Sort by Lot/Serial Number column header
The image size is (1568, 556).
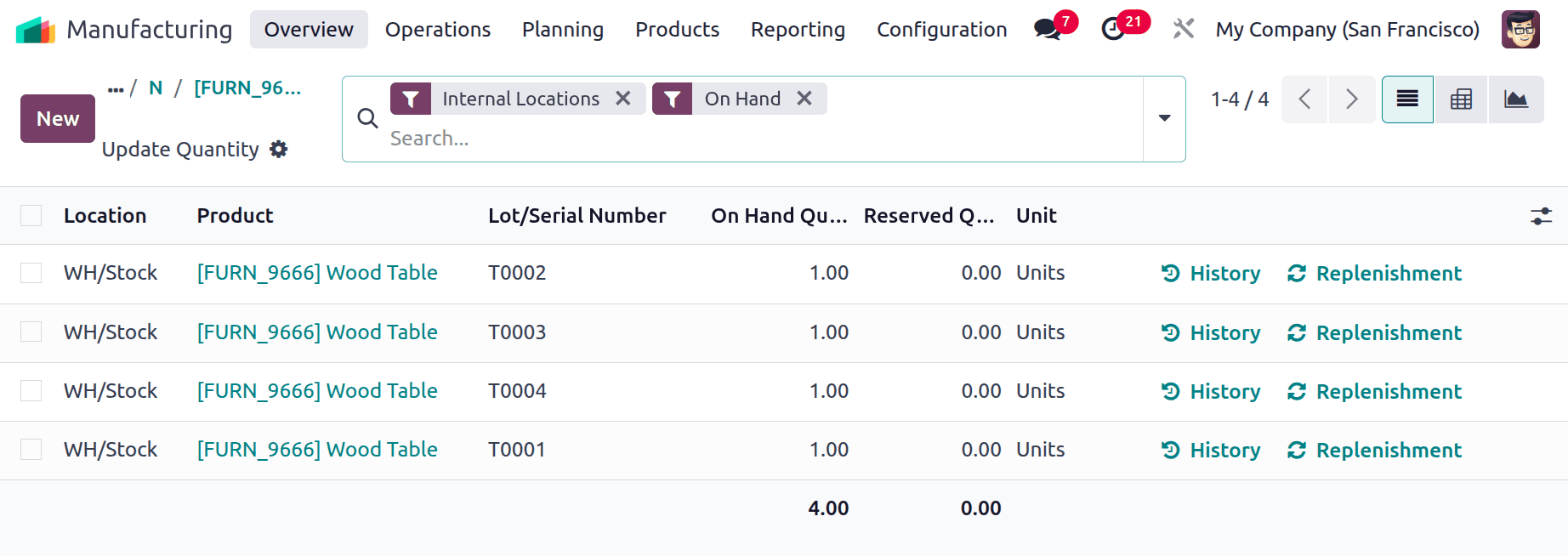click(x=577, y=216)
